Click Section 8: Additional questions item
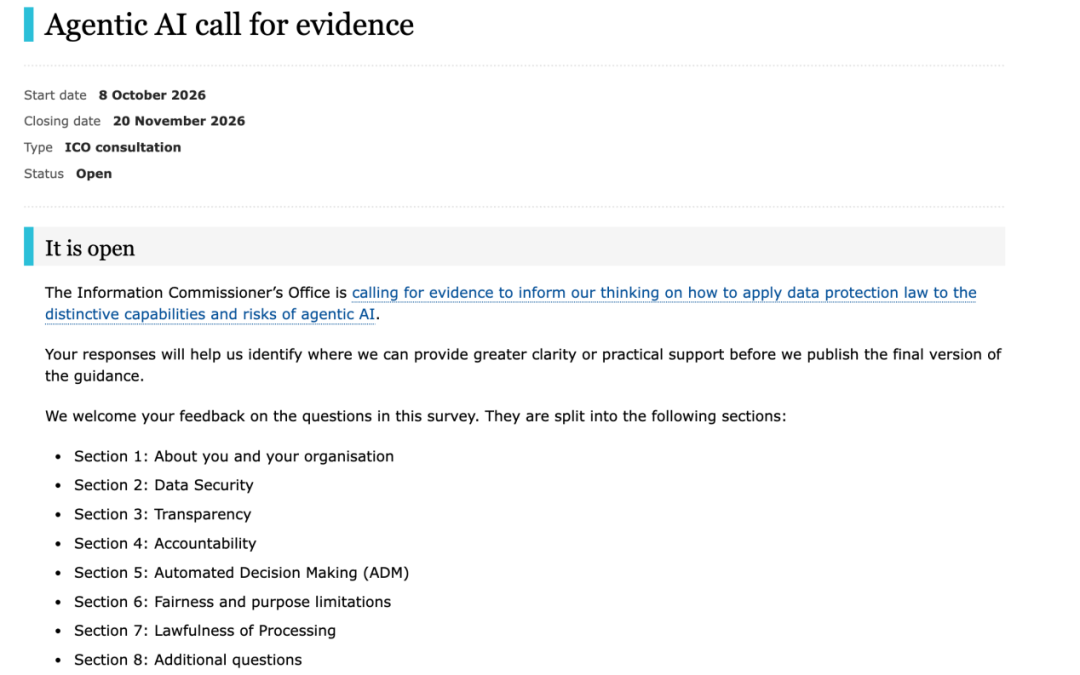Image resolution: width=1080 pixels, height=675 pixels. (x=187, y=660)
